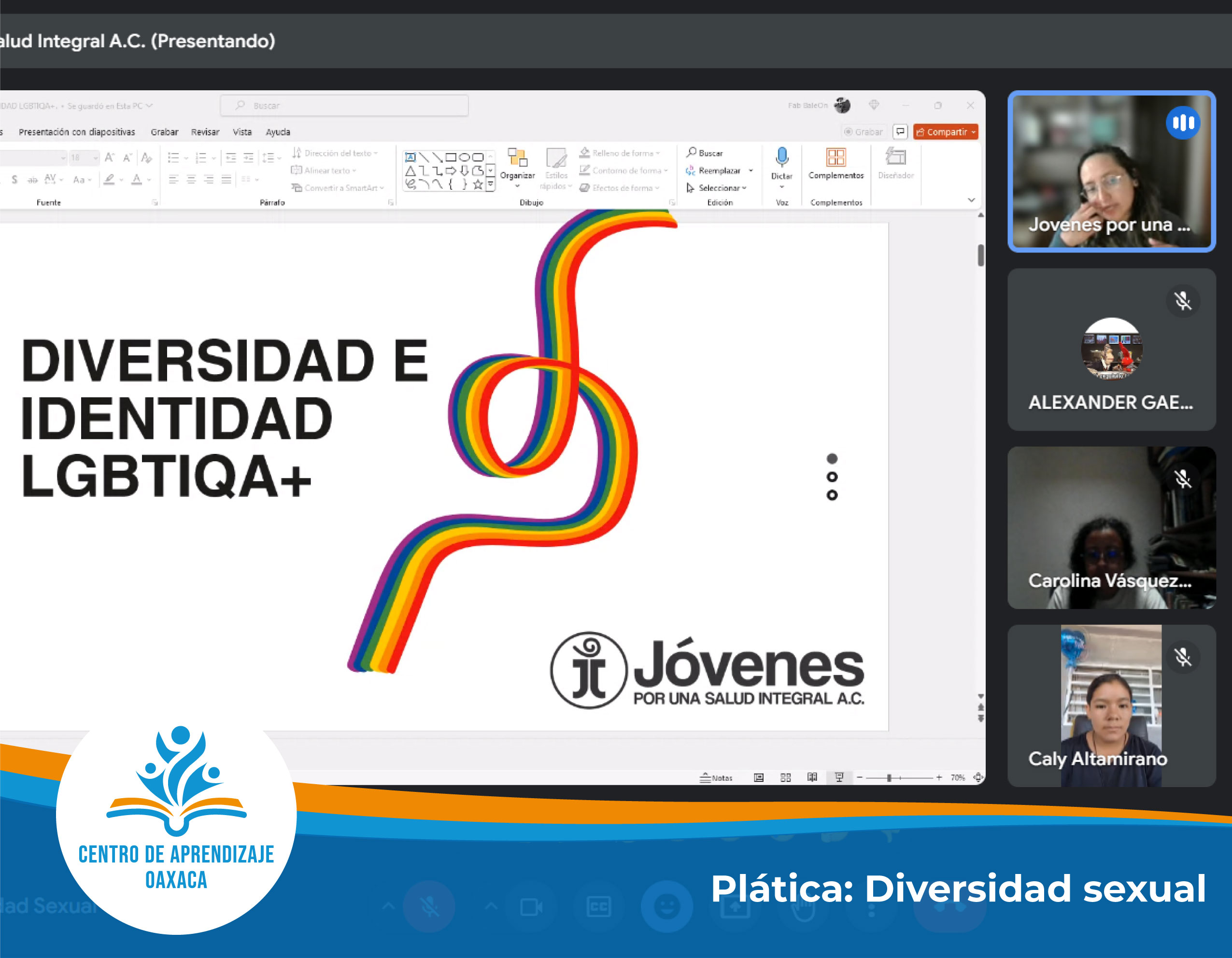1232x958 pixels.
Task: Open the Revisar ribbon tab
Action: point(205,132)
